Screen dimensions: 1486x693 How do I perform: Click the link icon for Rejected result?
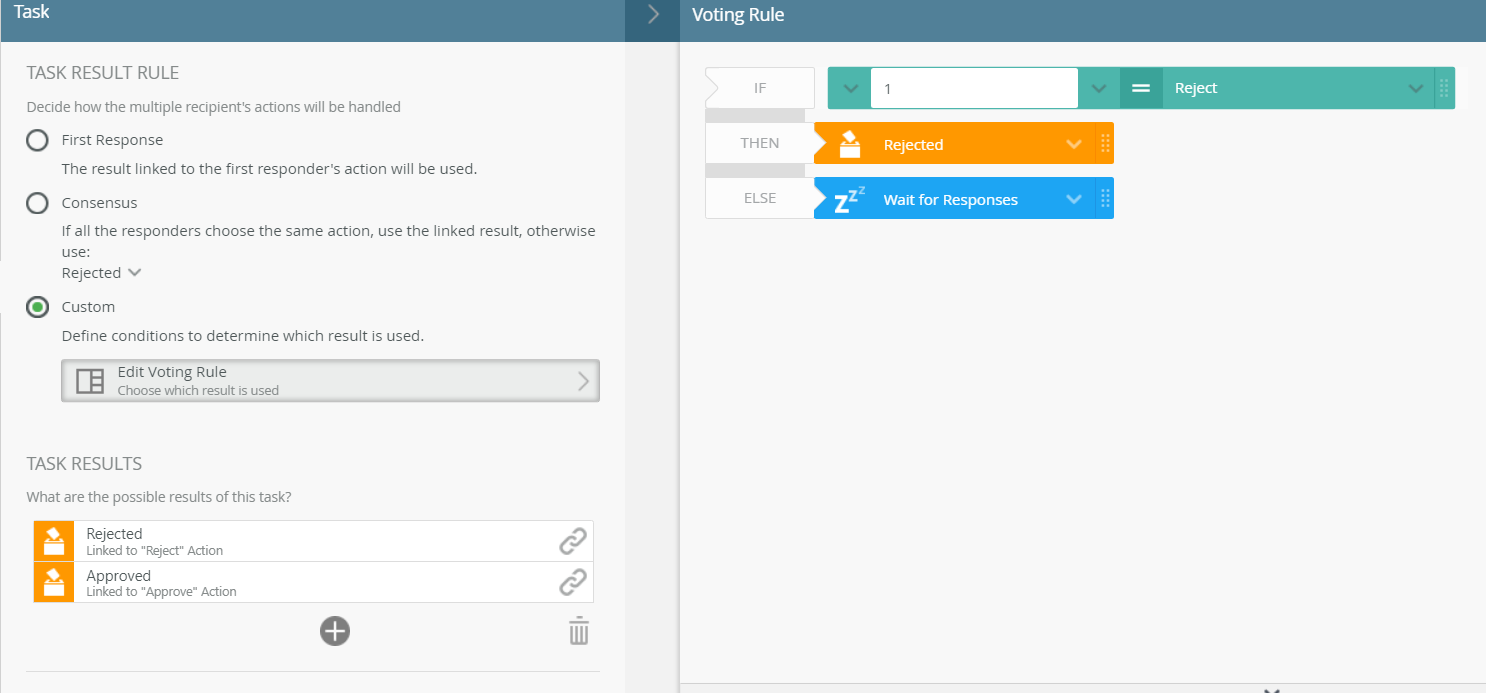coord(572,541)
